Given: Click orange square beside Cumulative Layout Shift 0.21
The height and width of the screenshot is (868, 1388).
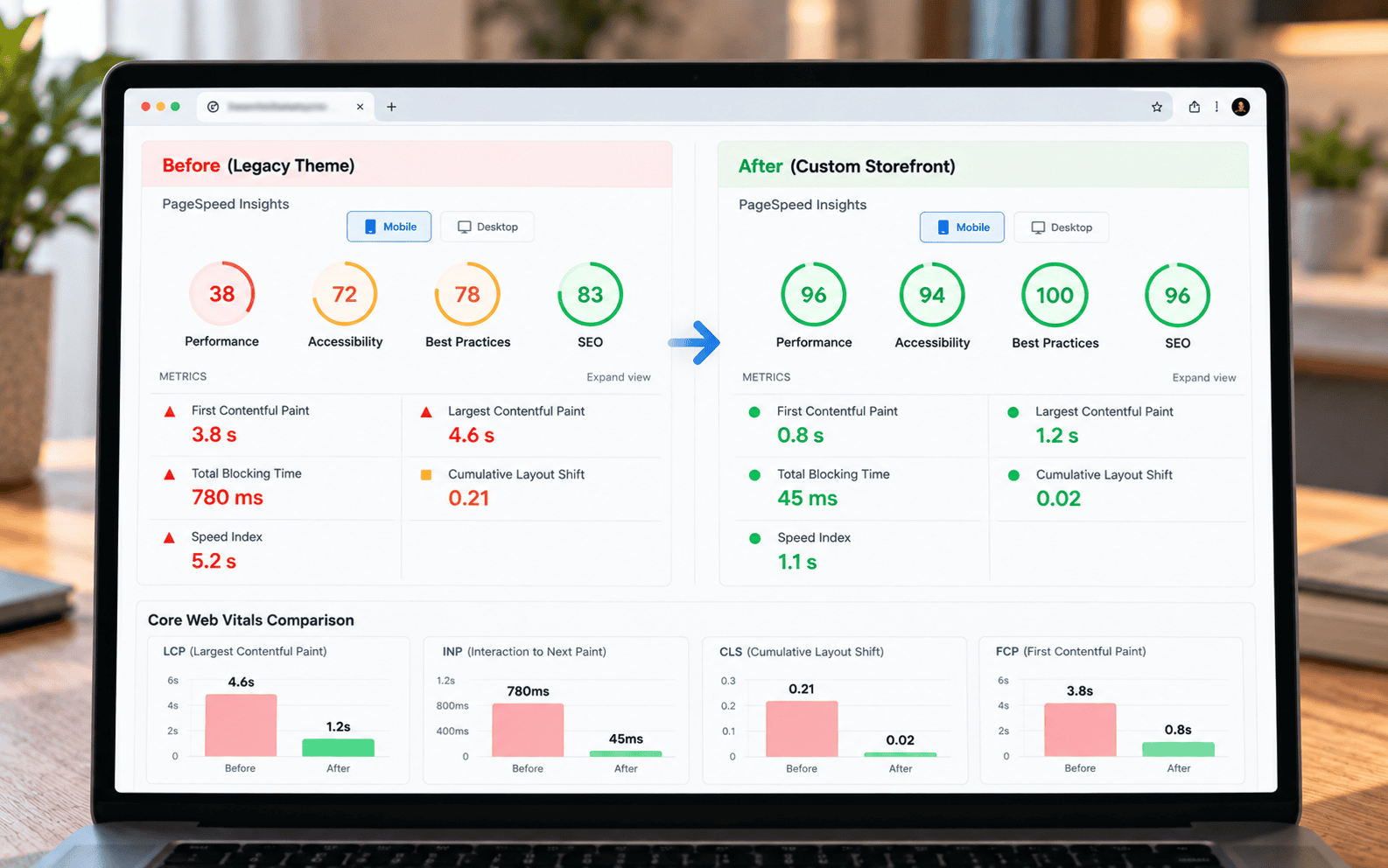Looking at the screenshot, I should coord(426,475).
